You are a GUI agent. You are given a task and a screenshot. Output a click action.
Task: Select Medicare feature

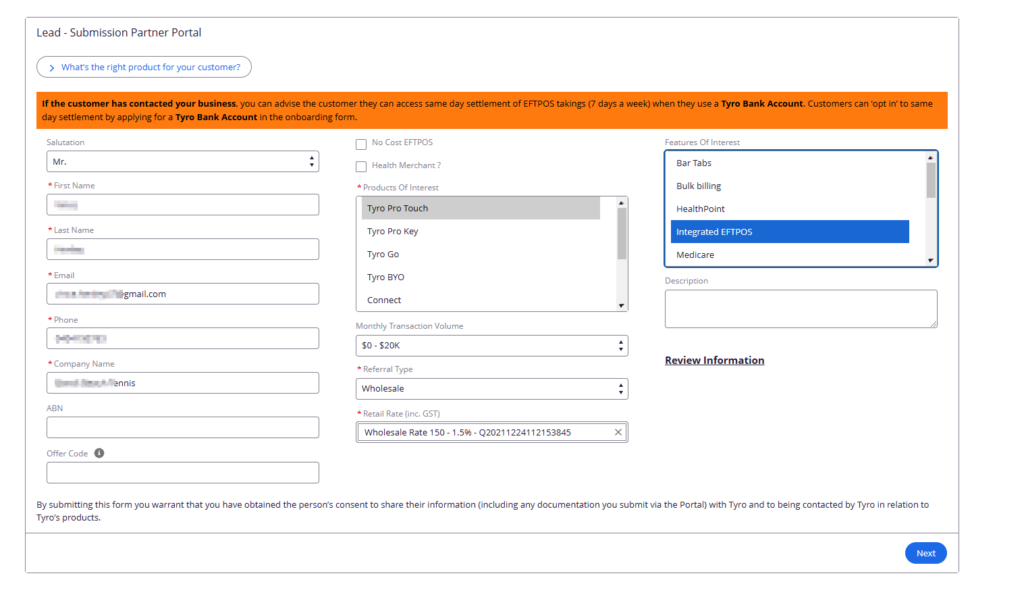click(790, 255)
